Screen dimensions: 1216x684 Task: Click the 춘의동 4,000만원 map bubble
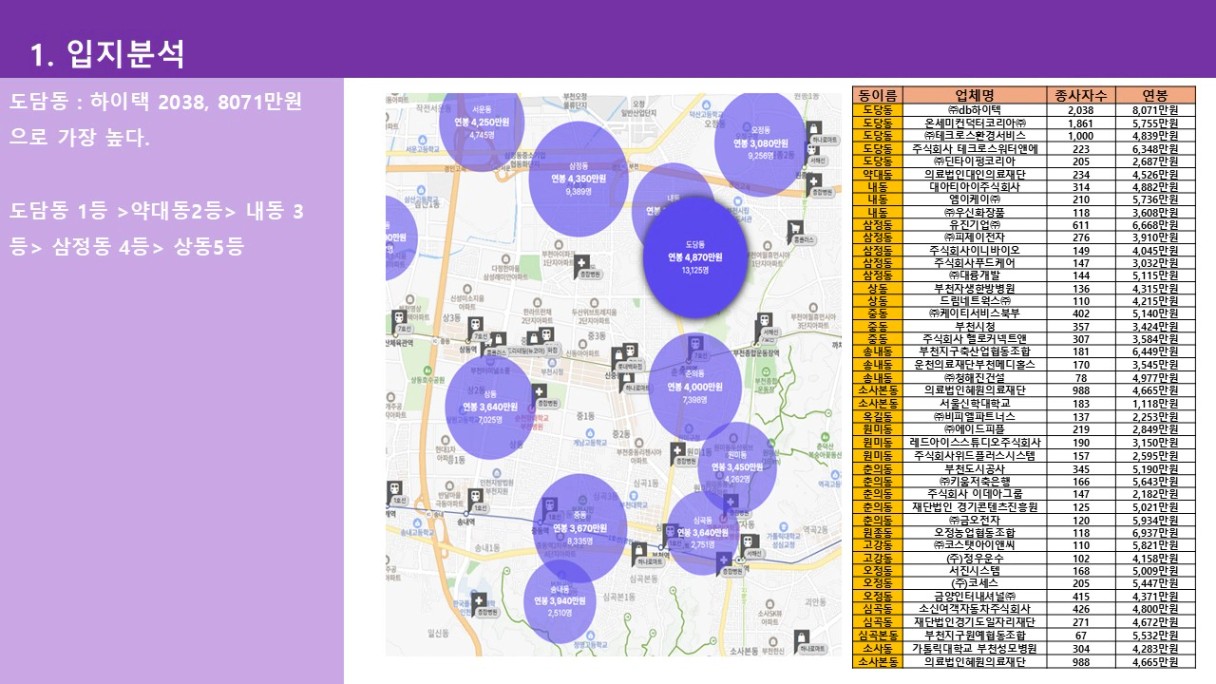point(696,387)
